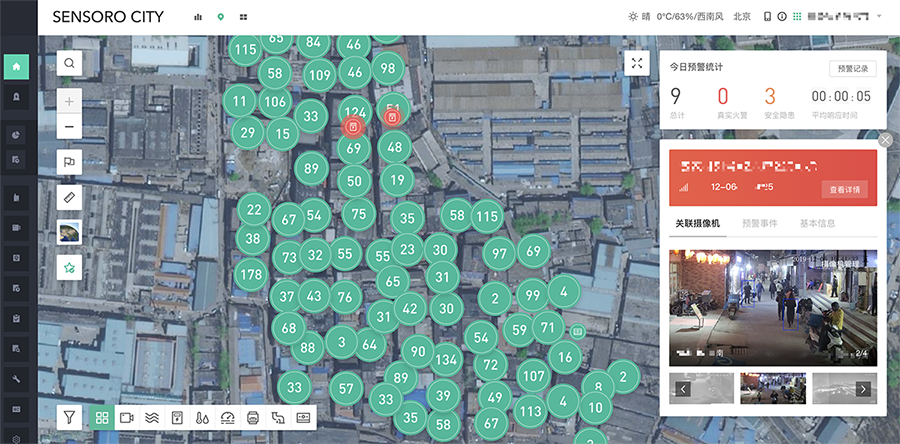Viewport: 900px width, 444px height.
Task: Select the 关联摄像机 tab
Action: click(x=698, y=223)
